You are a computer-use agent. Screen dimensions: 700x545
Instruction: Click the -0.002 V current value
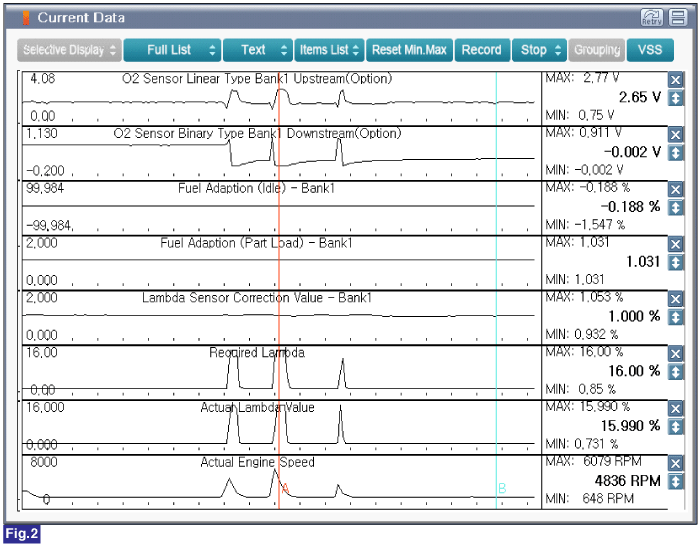632,152
